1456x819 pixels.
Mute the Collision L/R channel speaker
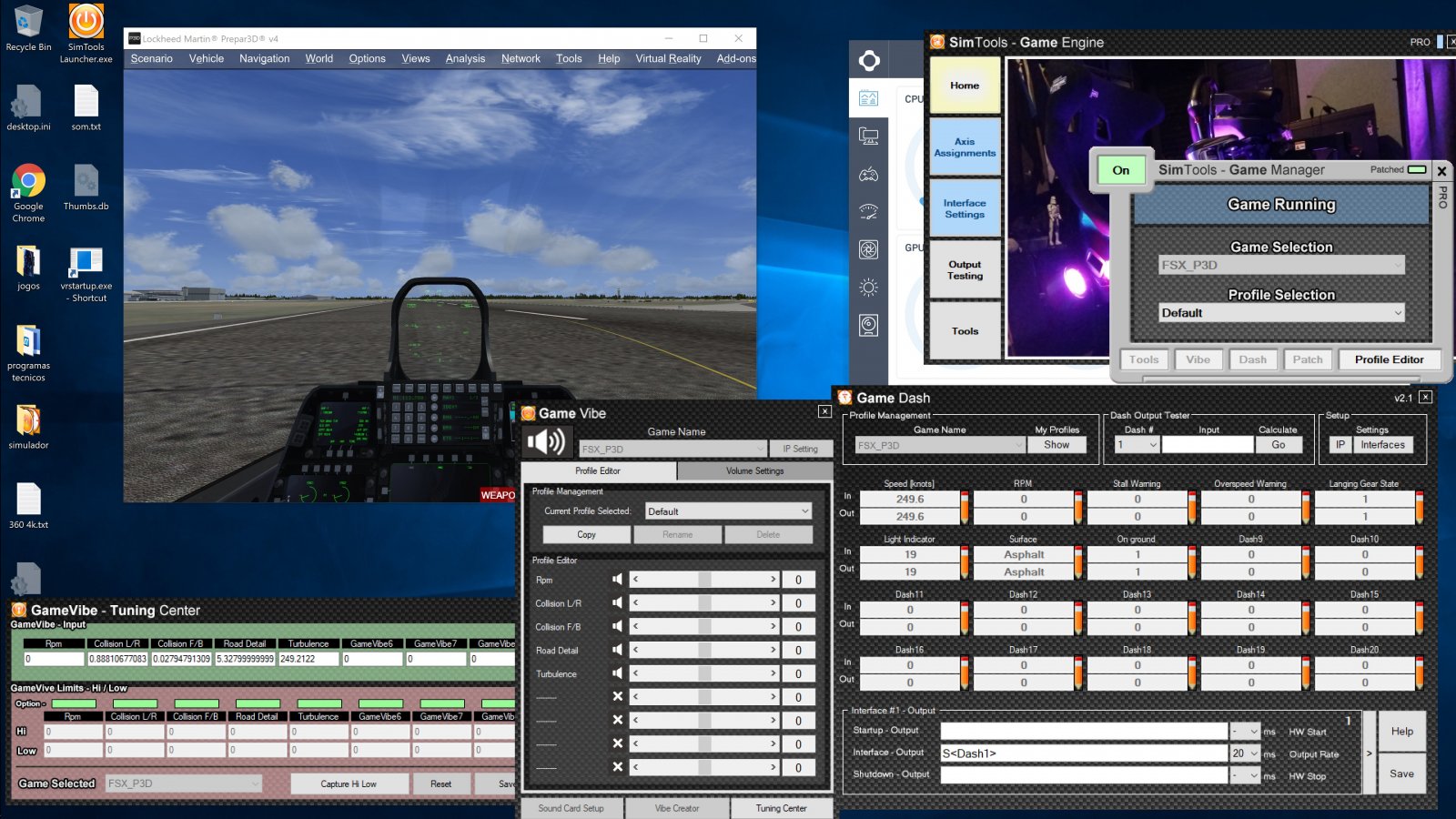click(x=618, y=602)
